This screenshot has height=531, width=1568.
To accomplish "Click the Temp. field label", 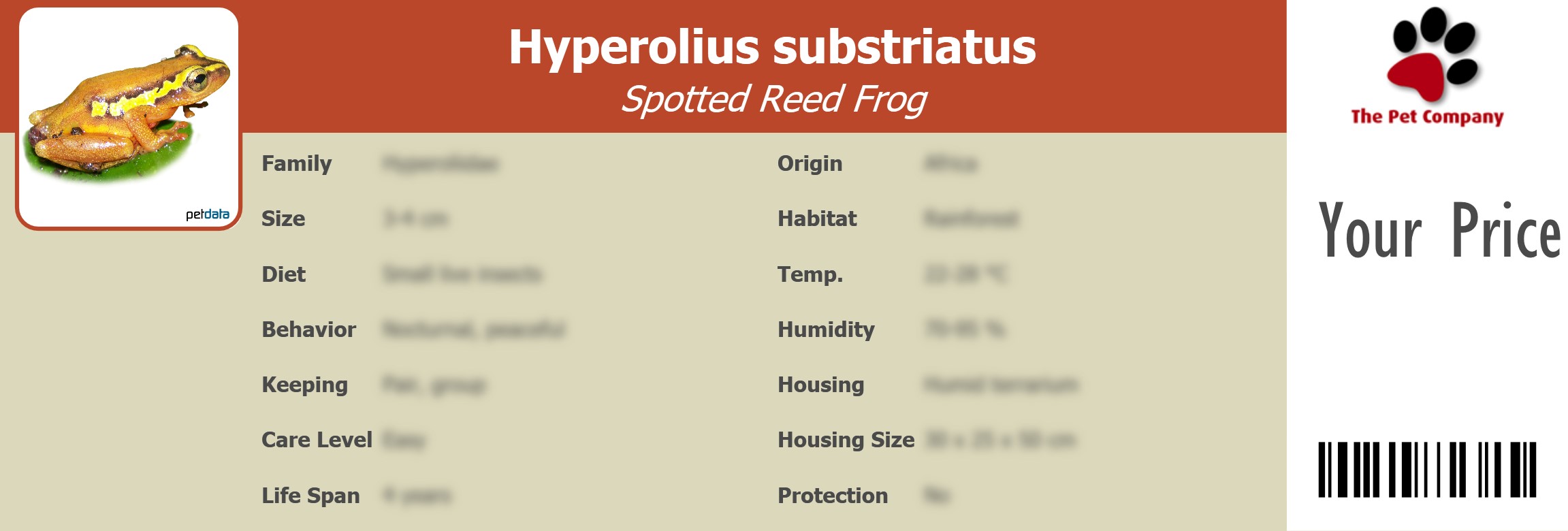I will pos(810,274).
